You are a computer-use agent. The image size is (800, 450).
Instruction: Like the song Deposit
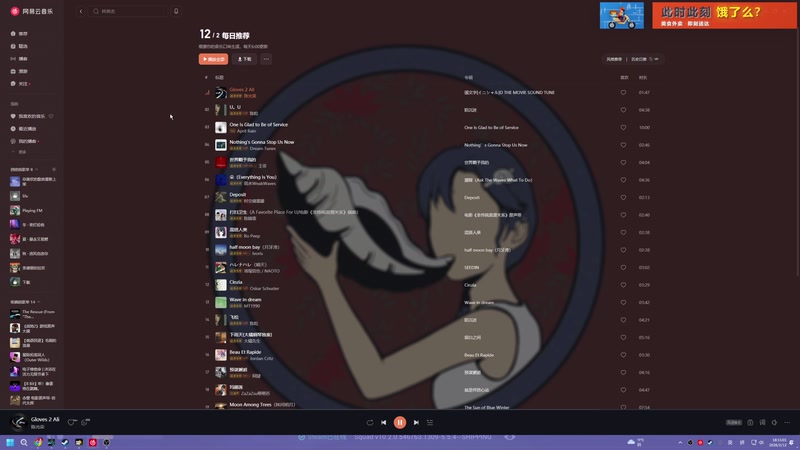coord(623,197)
